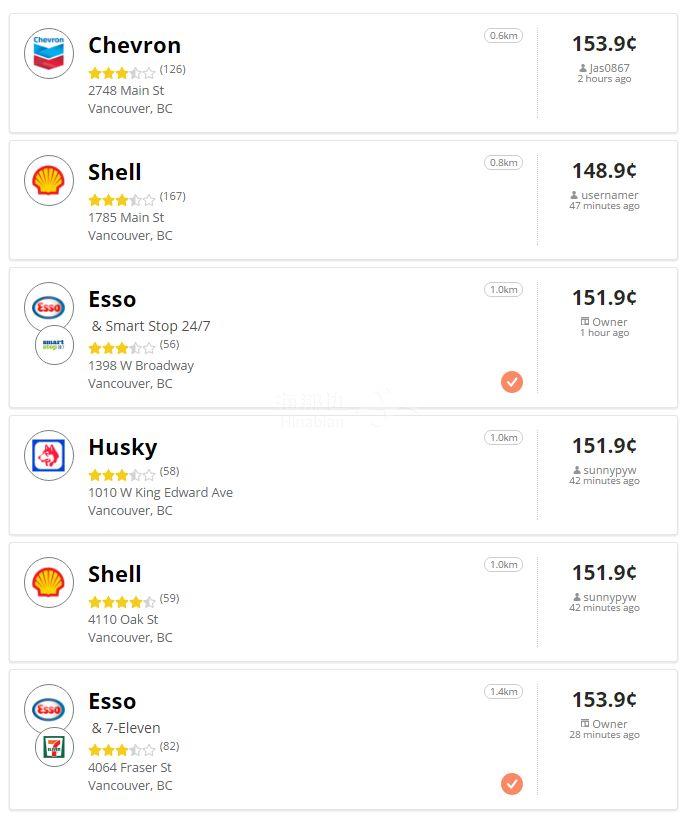Click star rating of Shell on Oak St
This screenshot has height=816, width=699.
pos(121,602)
